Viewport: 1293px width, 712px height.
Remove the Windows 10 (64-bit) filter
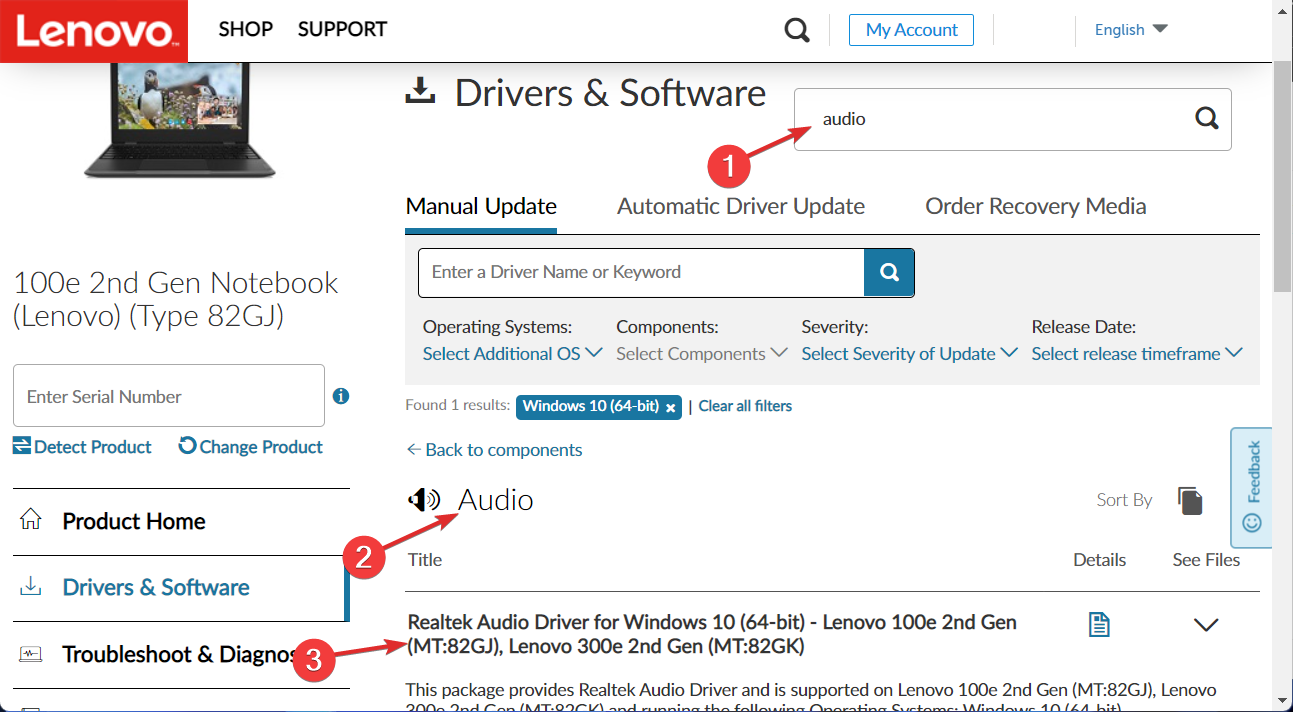670,407
